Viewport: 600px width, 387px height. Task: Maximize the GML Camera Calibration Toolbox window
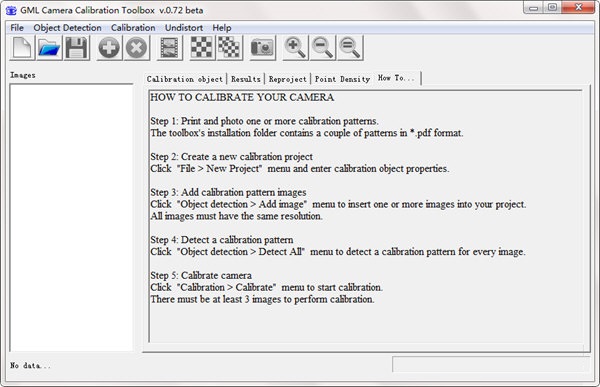552,8
